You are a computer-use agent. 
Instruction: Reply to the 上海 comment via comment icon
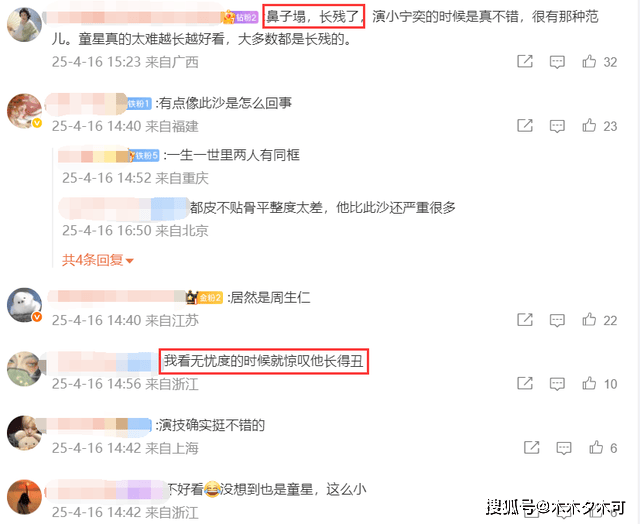[564, 448]
